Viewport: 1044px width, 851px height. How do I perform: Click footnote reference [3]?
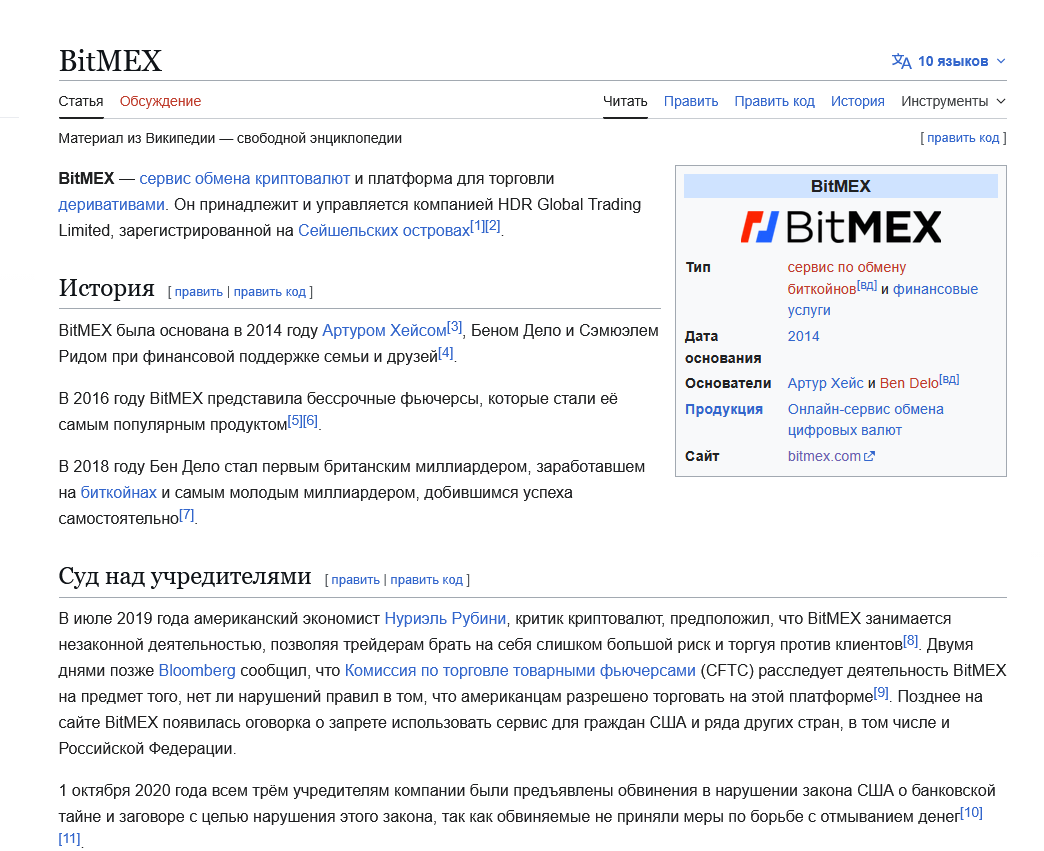pos(454,326)
